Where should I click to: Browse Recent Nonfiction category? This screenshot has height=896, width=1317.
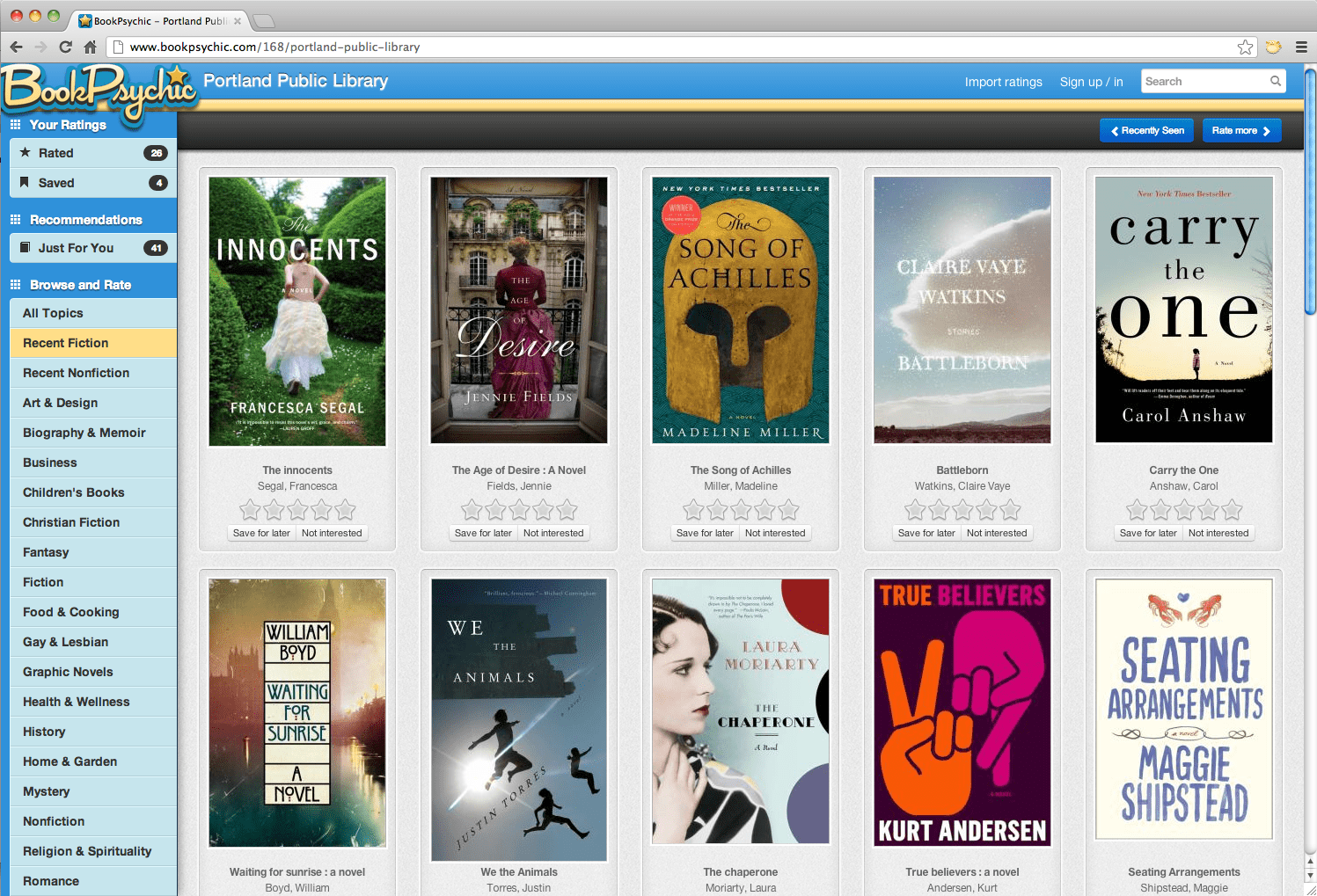[93, 373]
